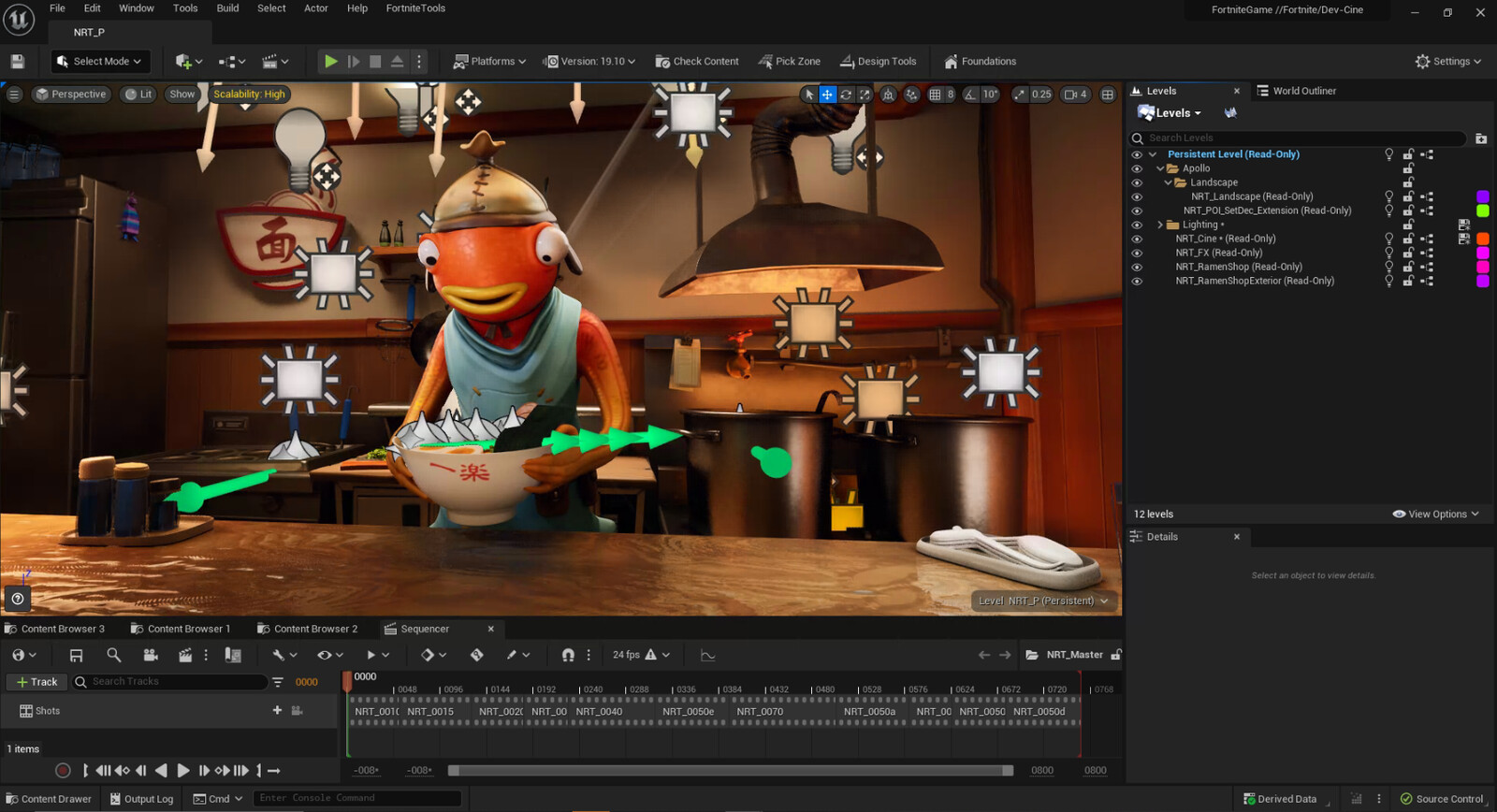
Task: Open render movie clapperboard in Sequencer
Action: click(x=185, y=655)
